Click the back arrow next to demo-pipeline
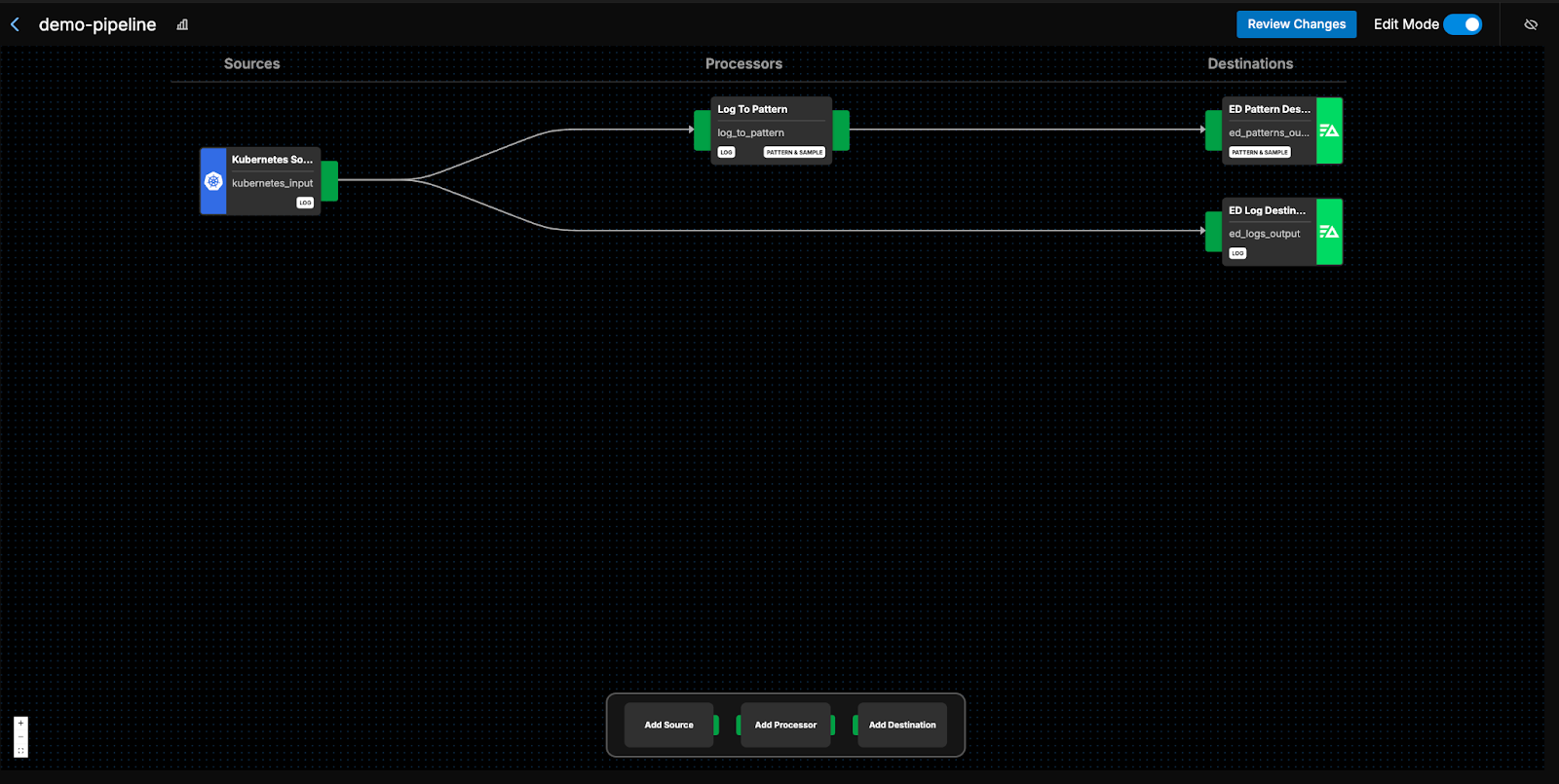Screen dimensions: 1559x784 tap(15, 24)
